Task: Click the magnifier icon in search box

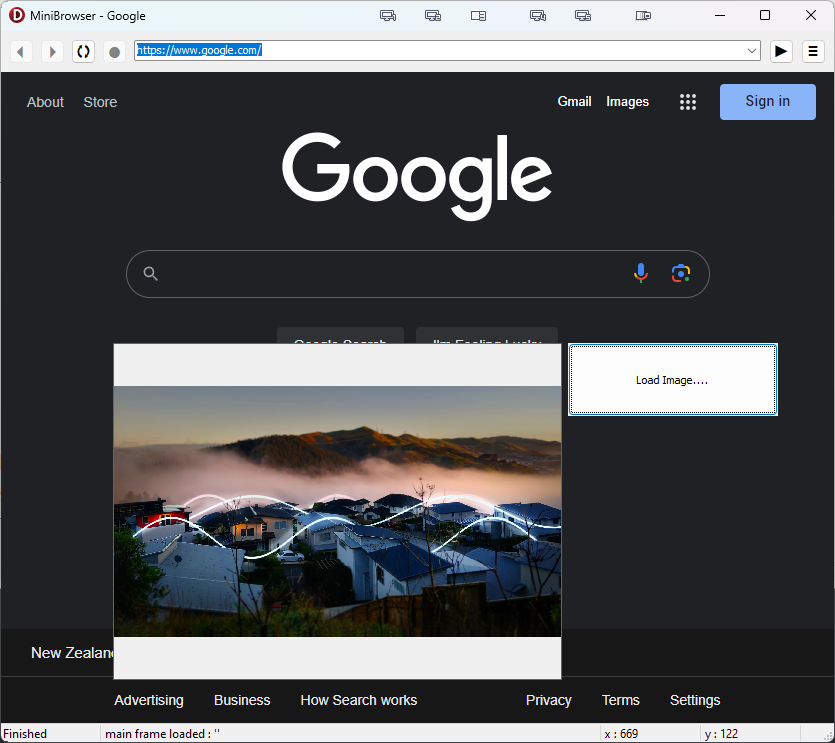Action: (151, 273)
